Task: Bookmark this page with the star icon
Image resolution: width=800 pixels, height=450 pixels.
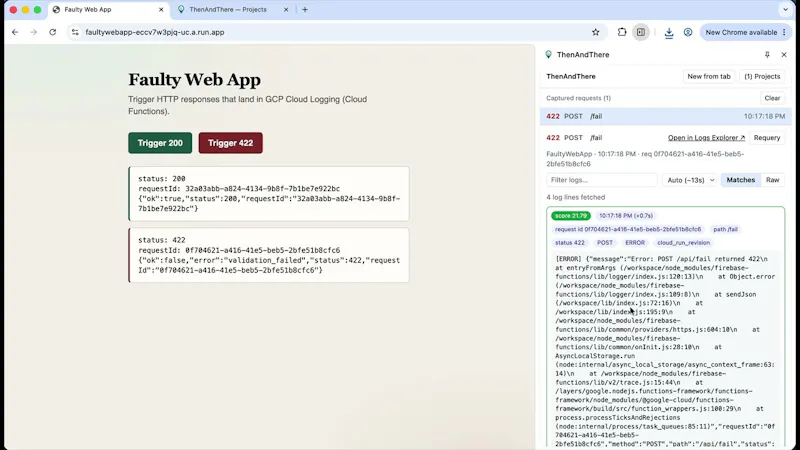Action: (x=595, y=32)
